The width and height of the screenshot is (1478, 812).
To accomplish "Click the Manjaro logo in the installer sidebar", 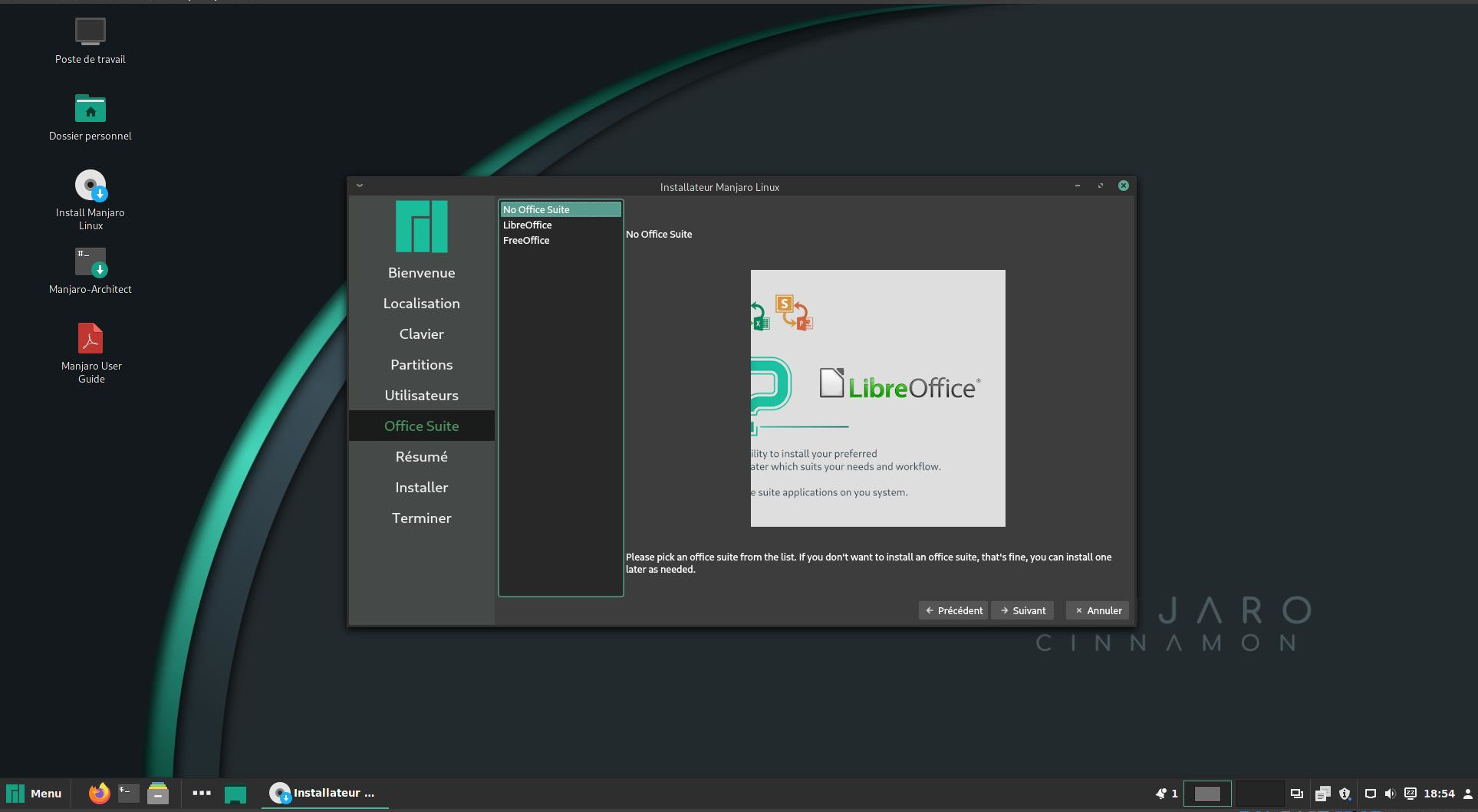I will tap(422, 226).
